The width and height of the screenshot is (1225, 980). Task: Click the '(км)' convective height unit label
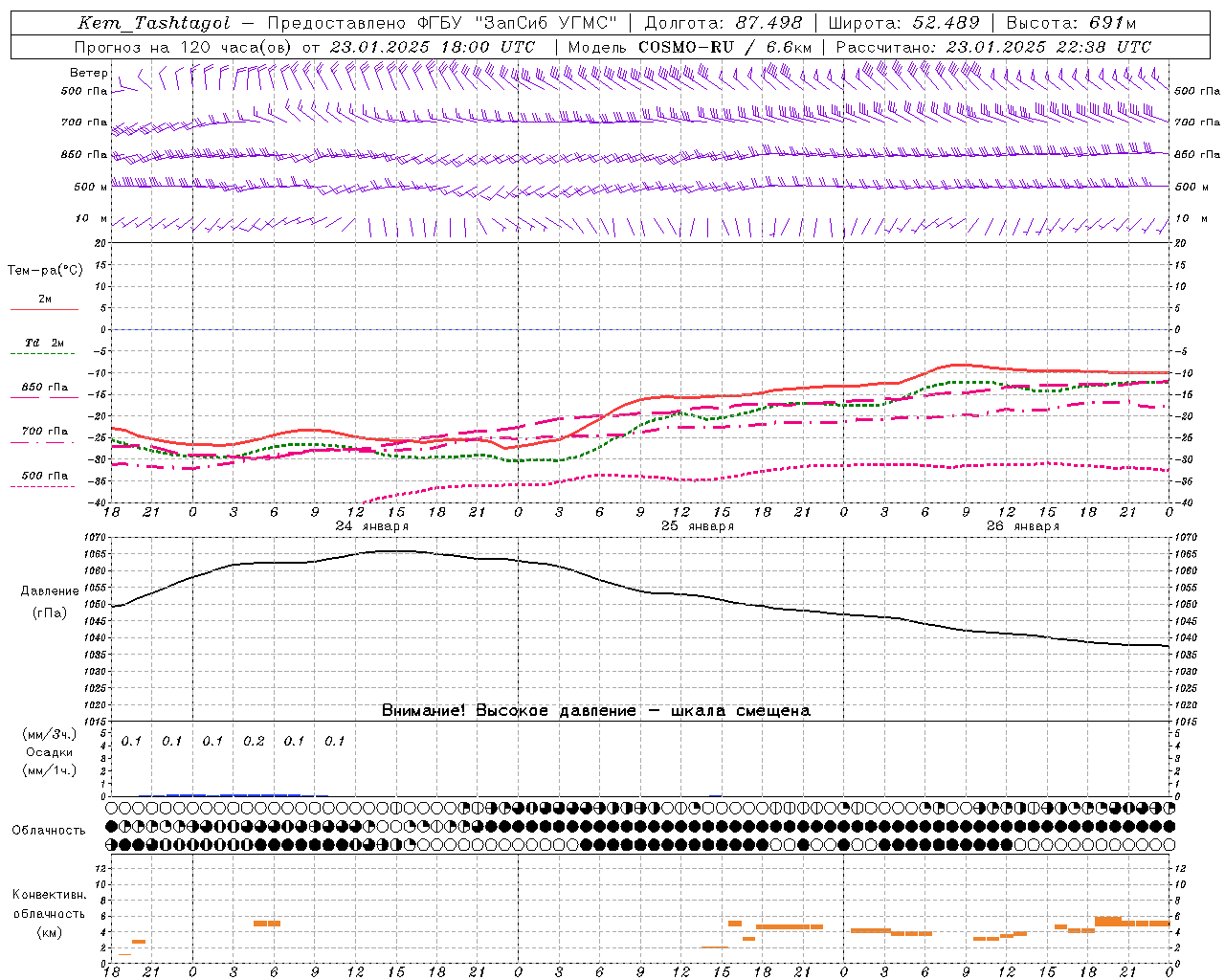[x=49, y=932]
